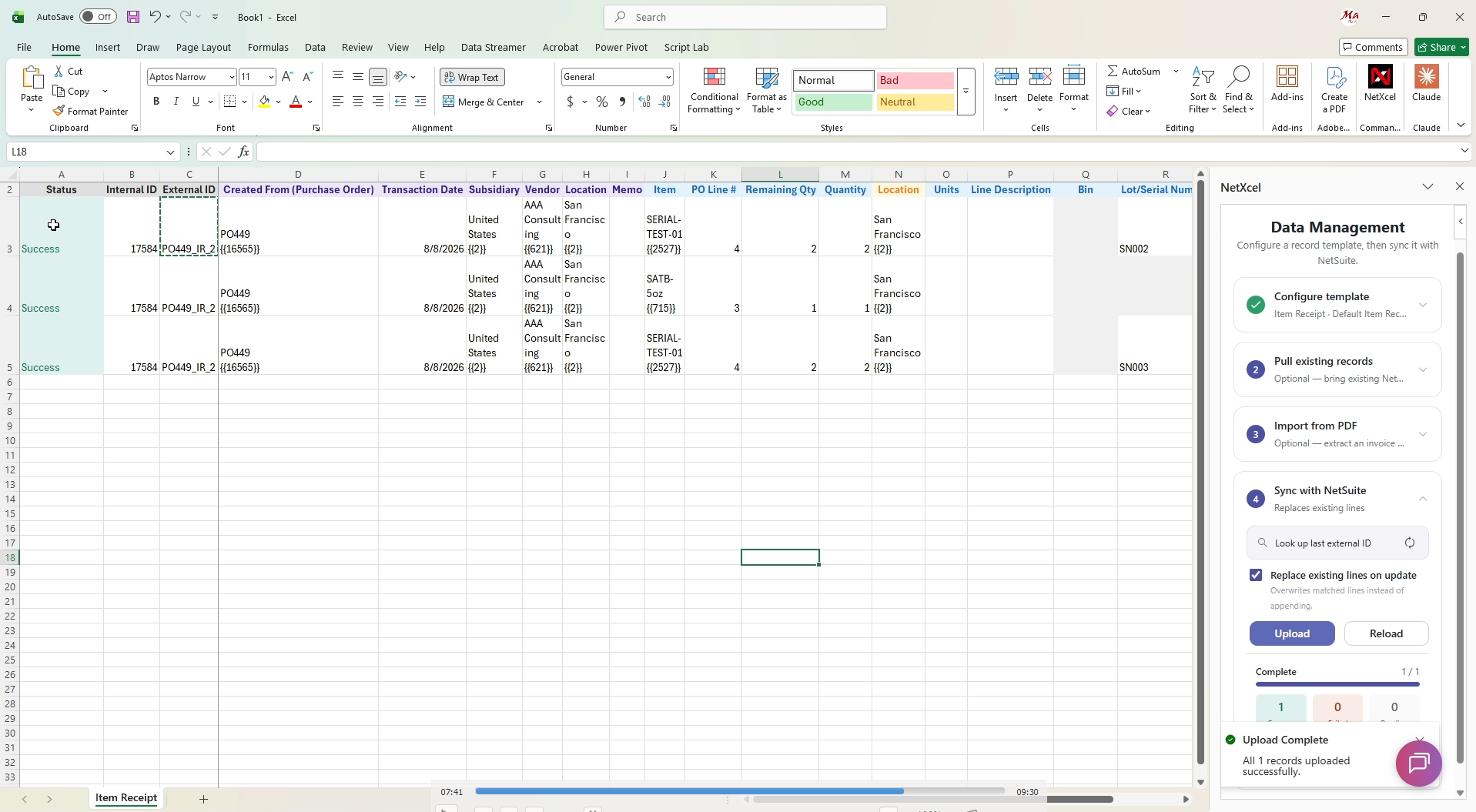
Task: Click the percent style icon
Action: [602, 102]
